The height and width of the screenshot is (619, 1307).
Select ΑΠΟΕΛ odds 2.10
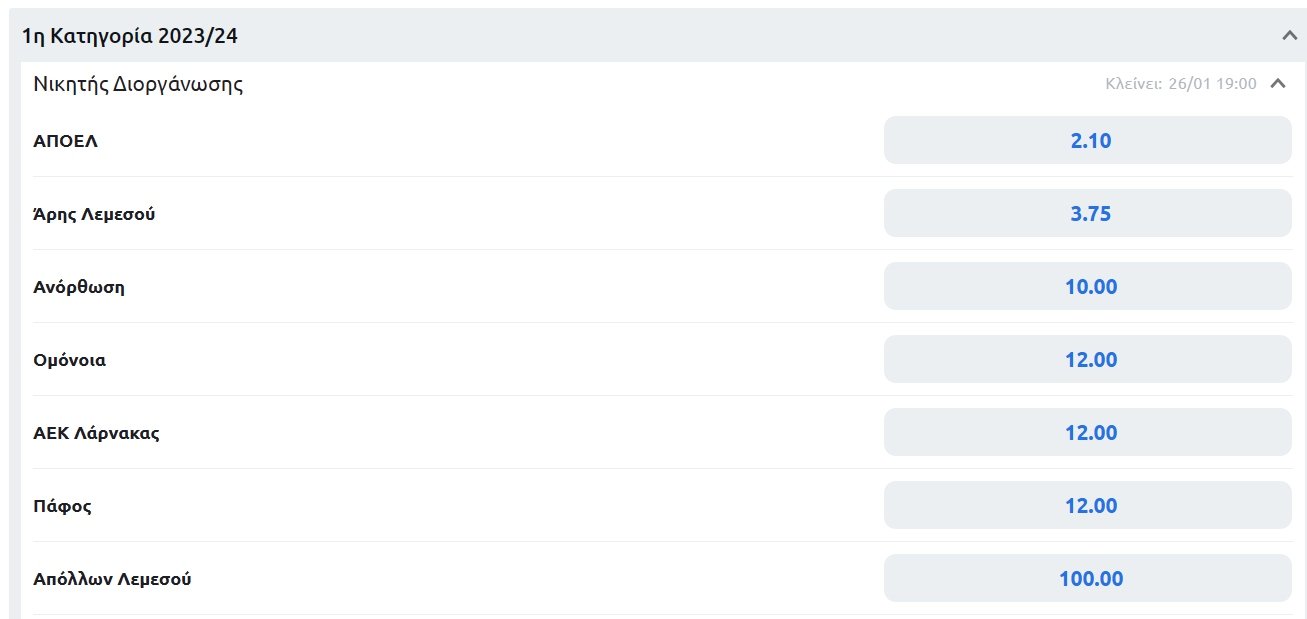(1088, 141)
